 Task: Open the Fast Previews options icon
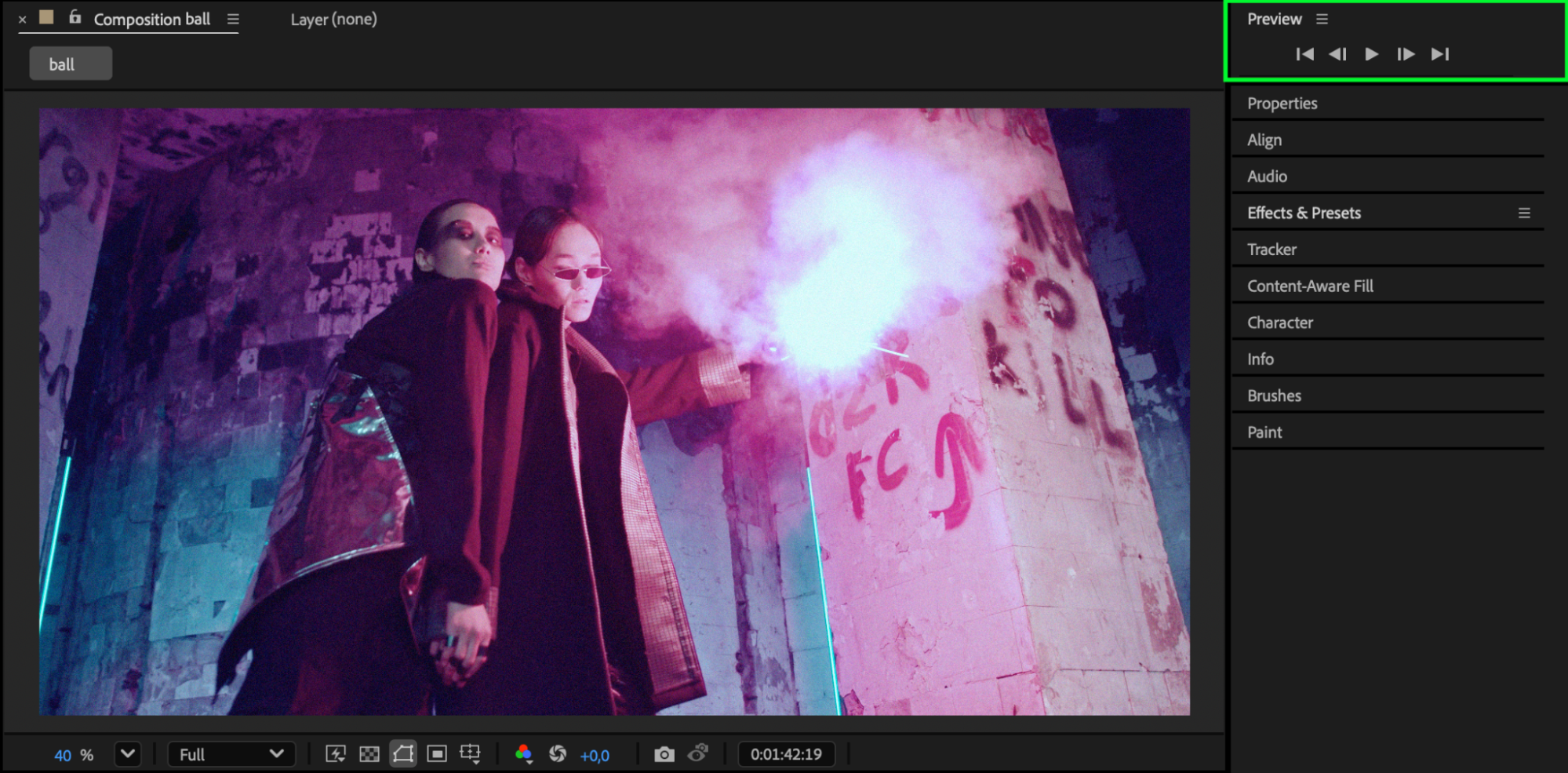(336, 754)
